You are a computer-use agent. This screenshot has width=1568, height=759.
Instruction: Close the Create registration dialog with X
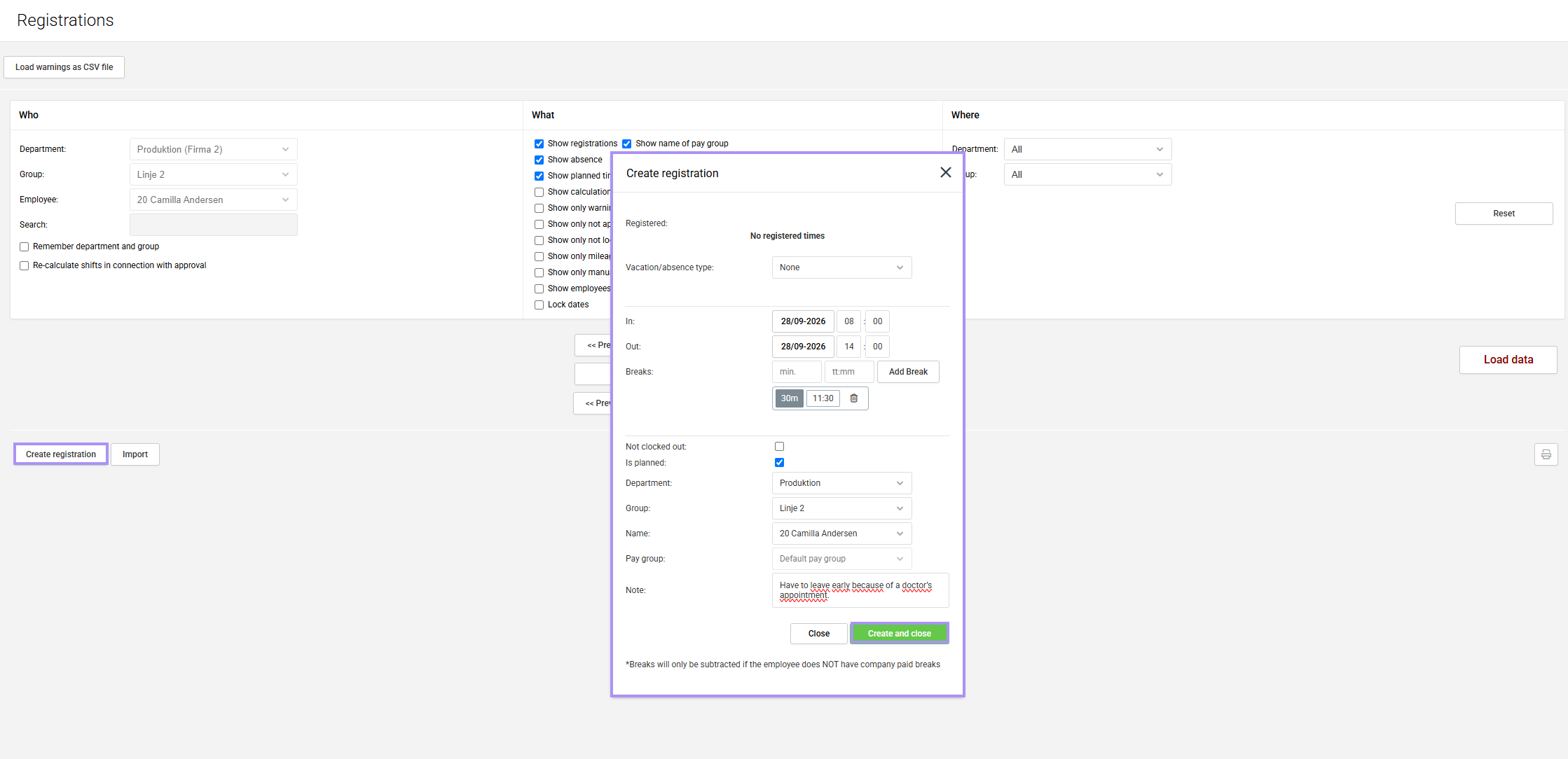945,172
